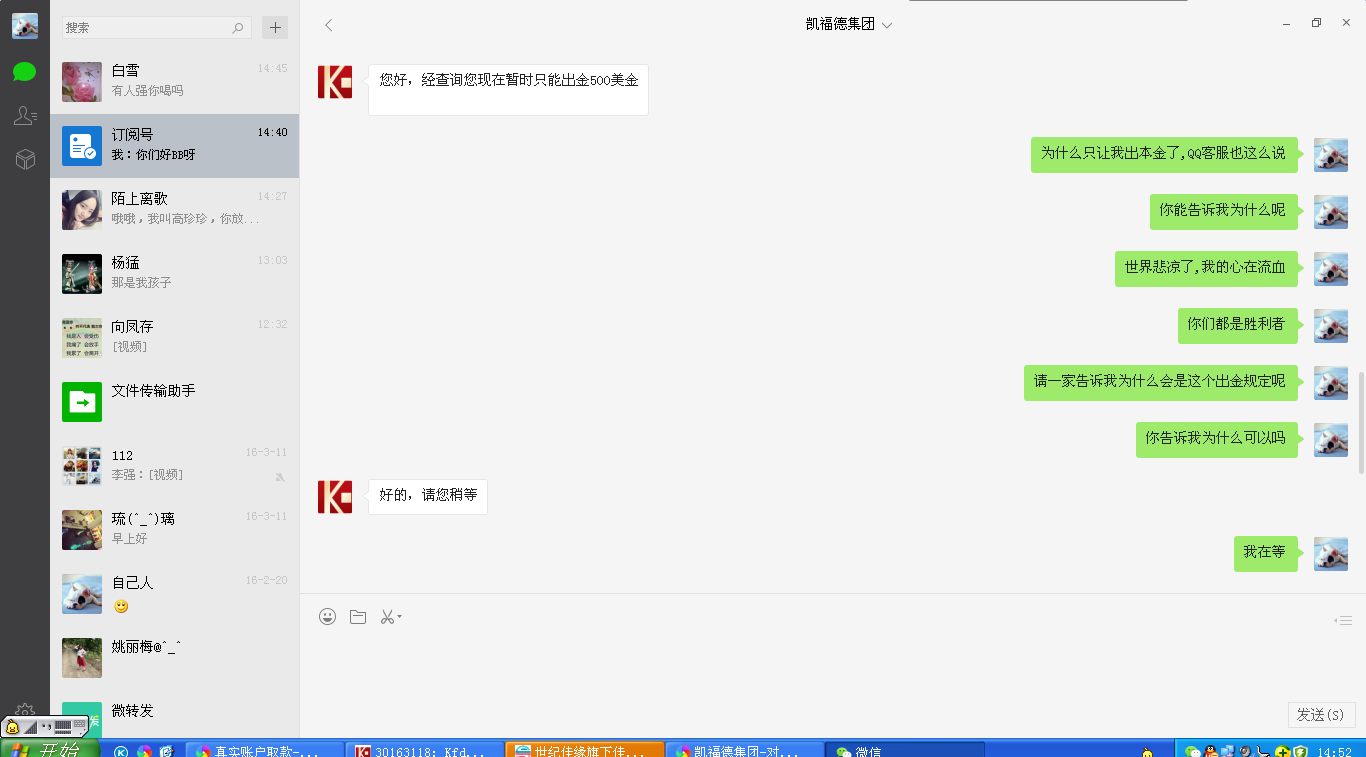1366x757 pixels.
Task: Click 凯福德集团 avatar beside the 500美金 message
Action: click(x=335, y=82)
